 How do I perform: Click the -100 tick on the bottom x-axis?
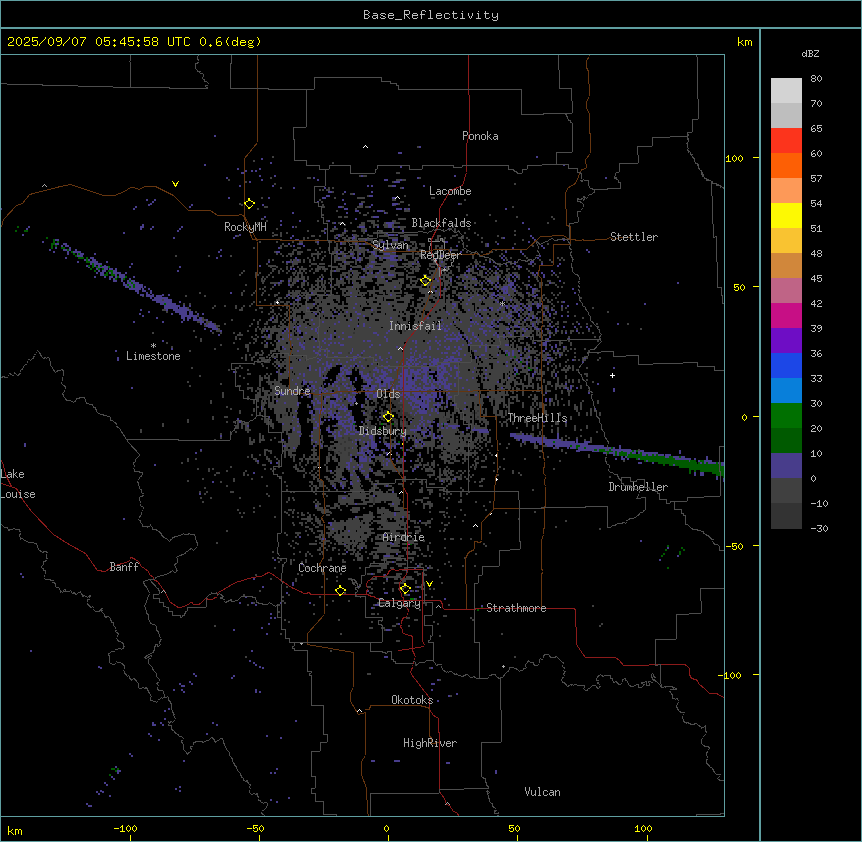[126, 828]
